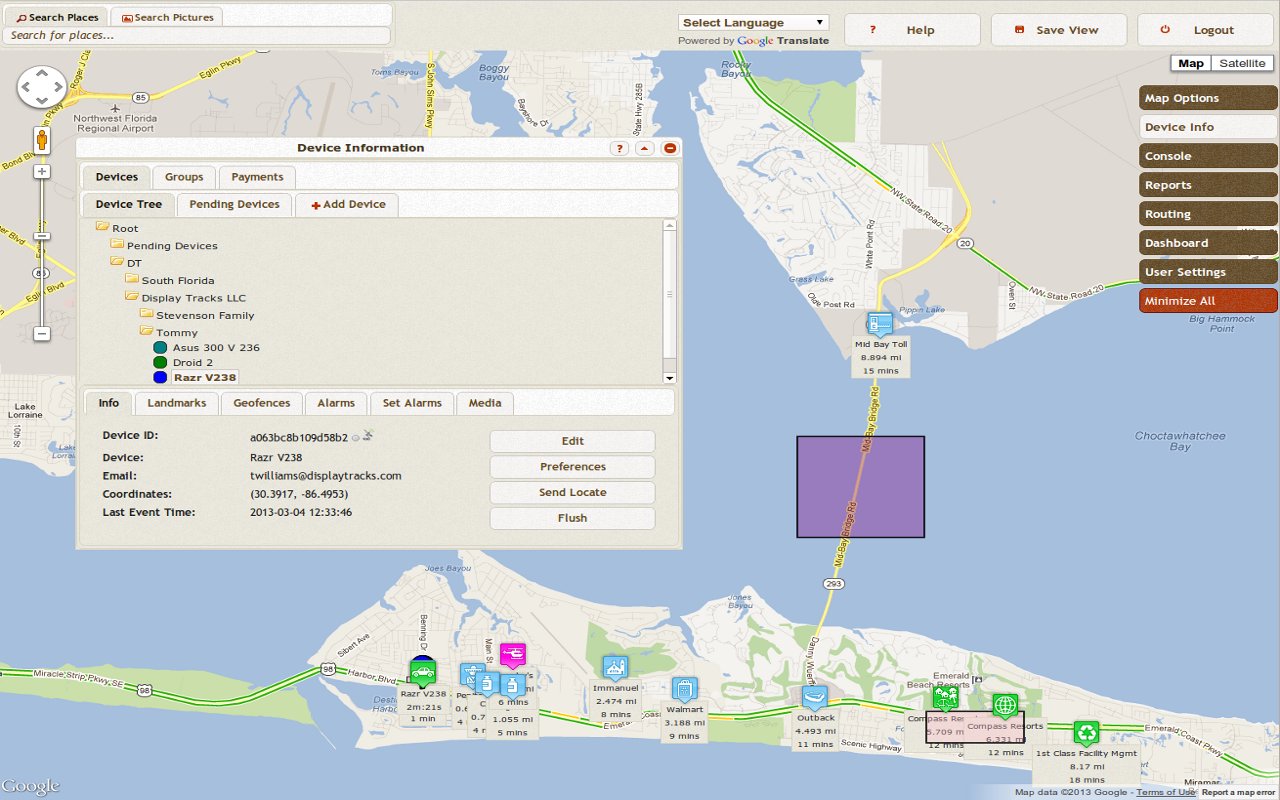This screenshot has height=800, width=1280.
Task: Click the satellite icon beside the Device ID
Action: (368, 435)
